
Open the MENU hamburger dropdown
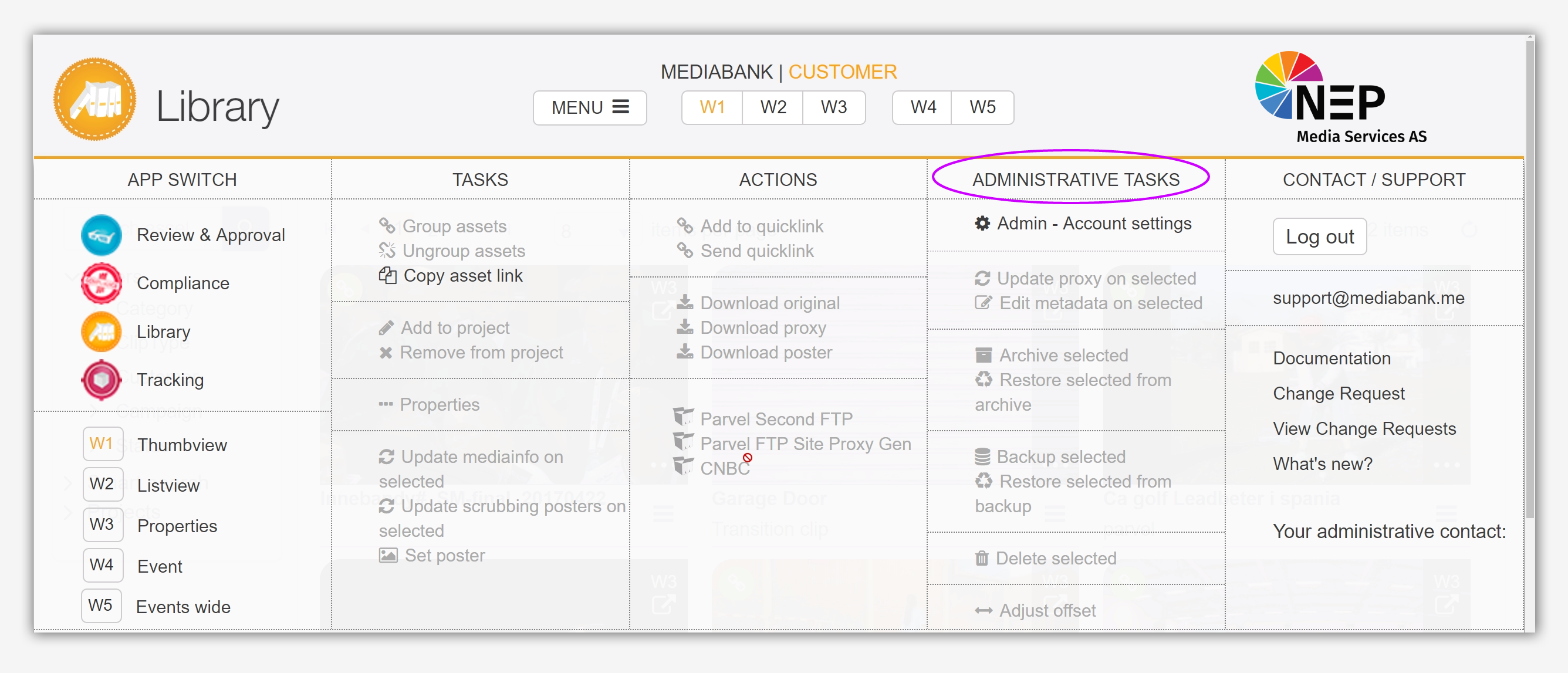(x=589, y=108)
